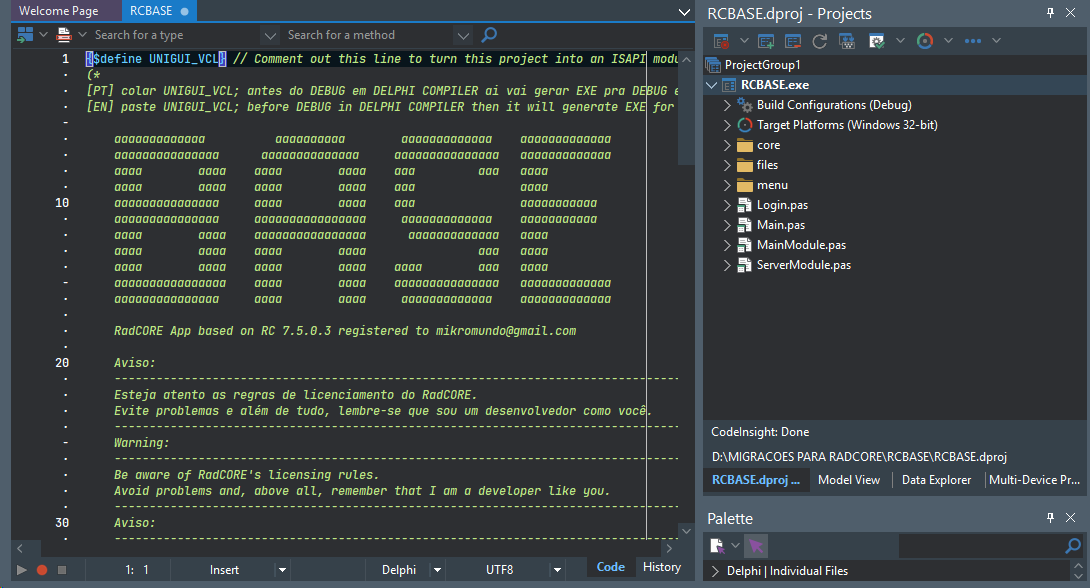Expand the Build Configurations (Debug) node
Screen dimensions: 1090x588
[x=727, y=105]
